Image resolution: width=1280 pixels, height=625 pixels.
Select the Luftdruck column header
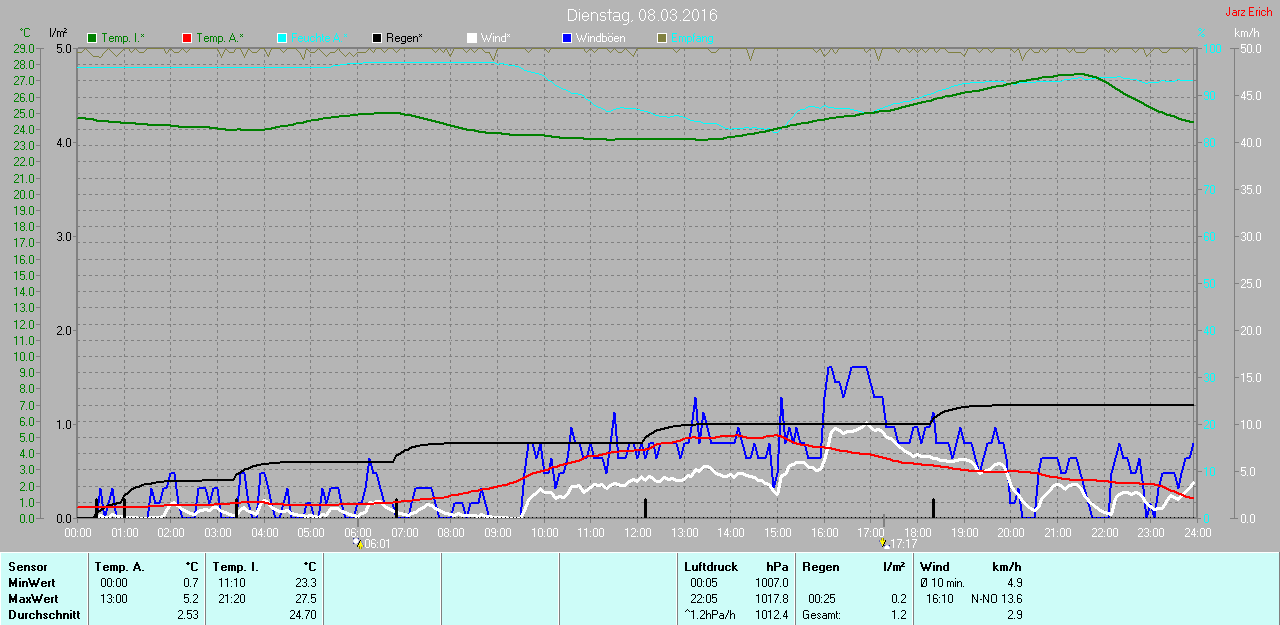(x=710, y=567)
